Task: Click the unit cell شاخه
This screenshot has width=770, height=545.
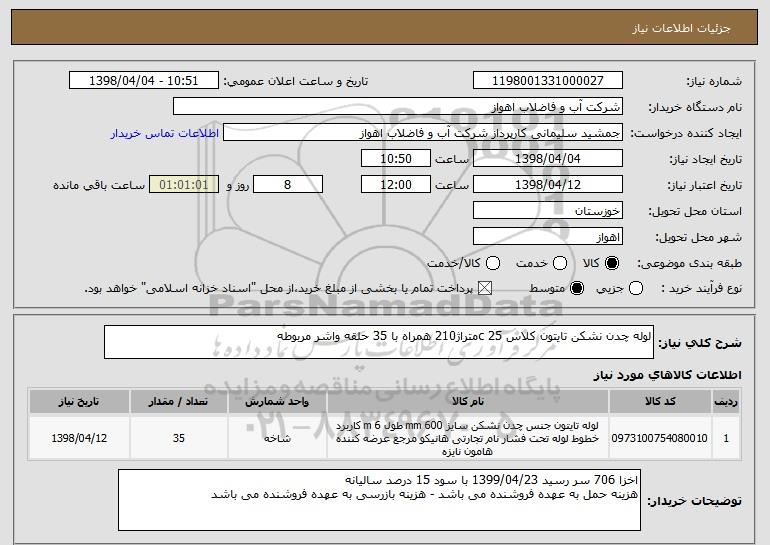Action: (x=277, y=438)
